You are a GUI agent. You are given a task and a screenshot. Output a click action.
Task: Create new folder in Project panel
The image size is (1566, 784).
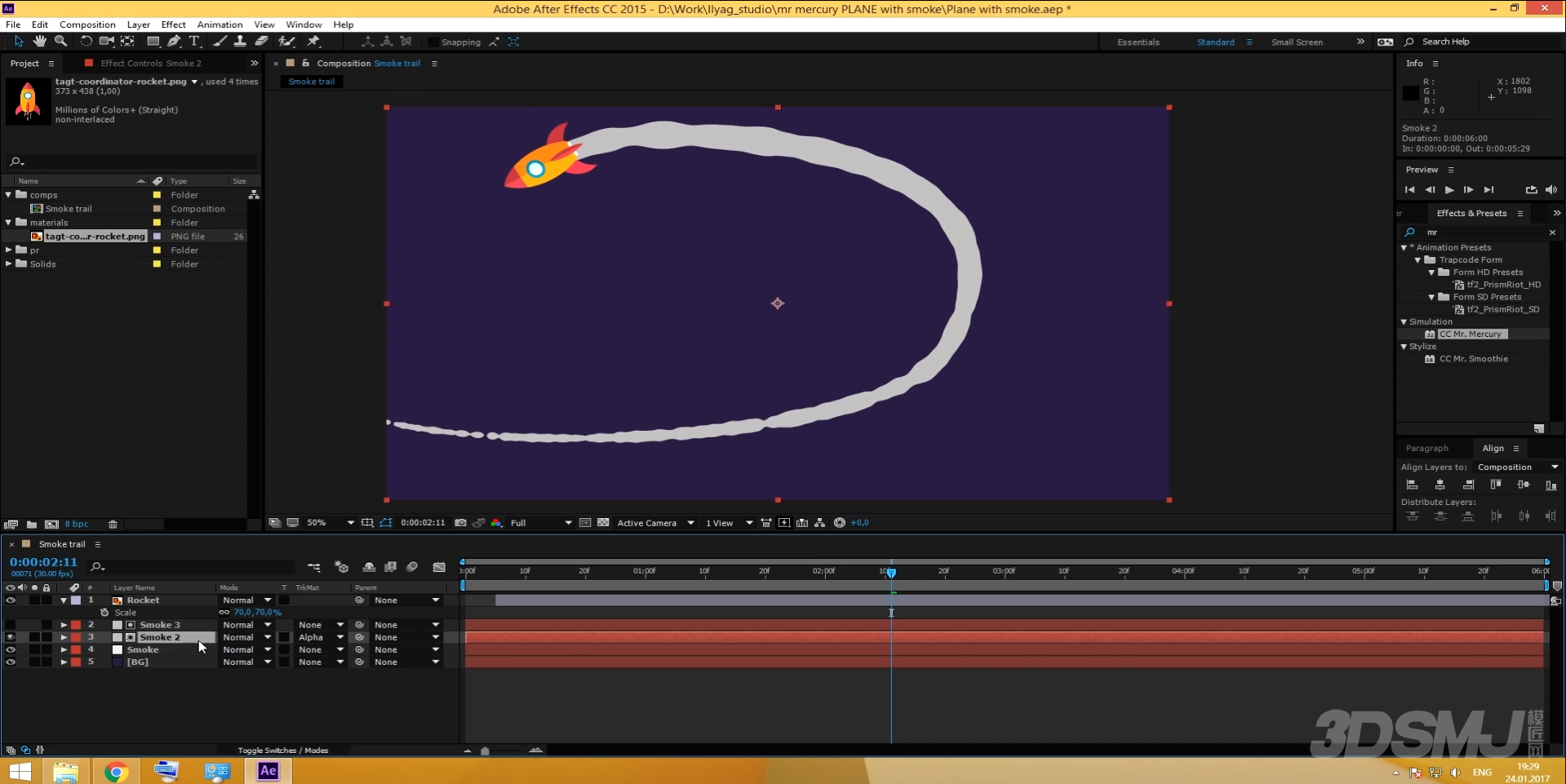[31, 525]
